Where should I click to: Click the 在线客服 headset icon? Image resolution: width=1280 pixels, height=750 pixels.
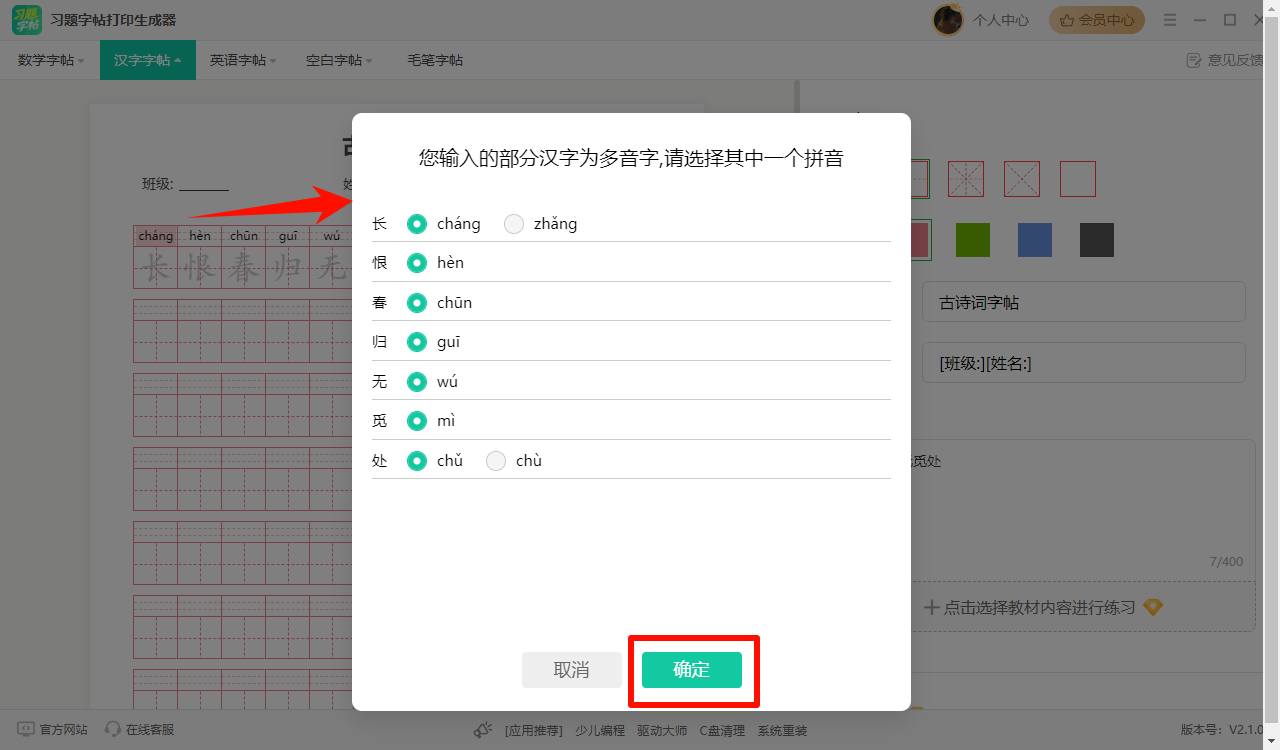pyautogui.click(x=113, y=730)
